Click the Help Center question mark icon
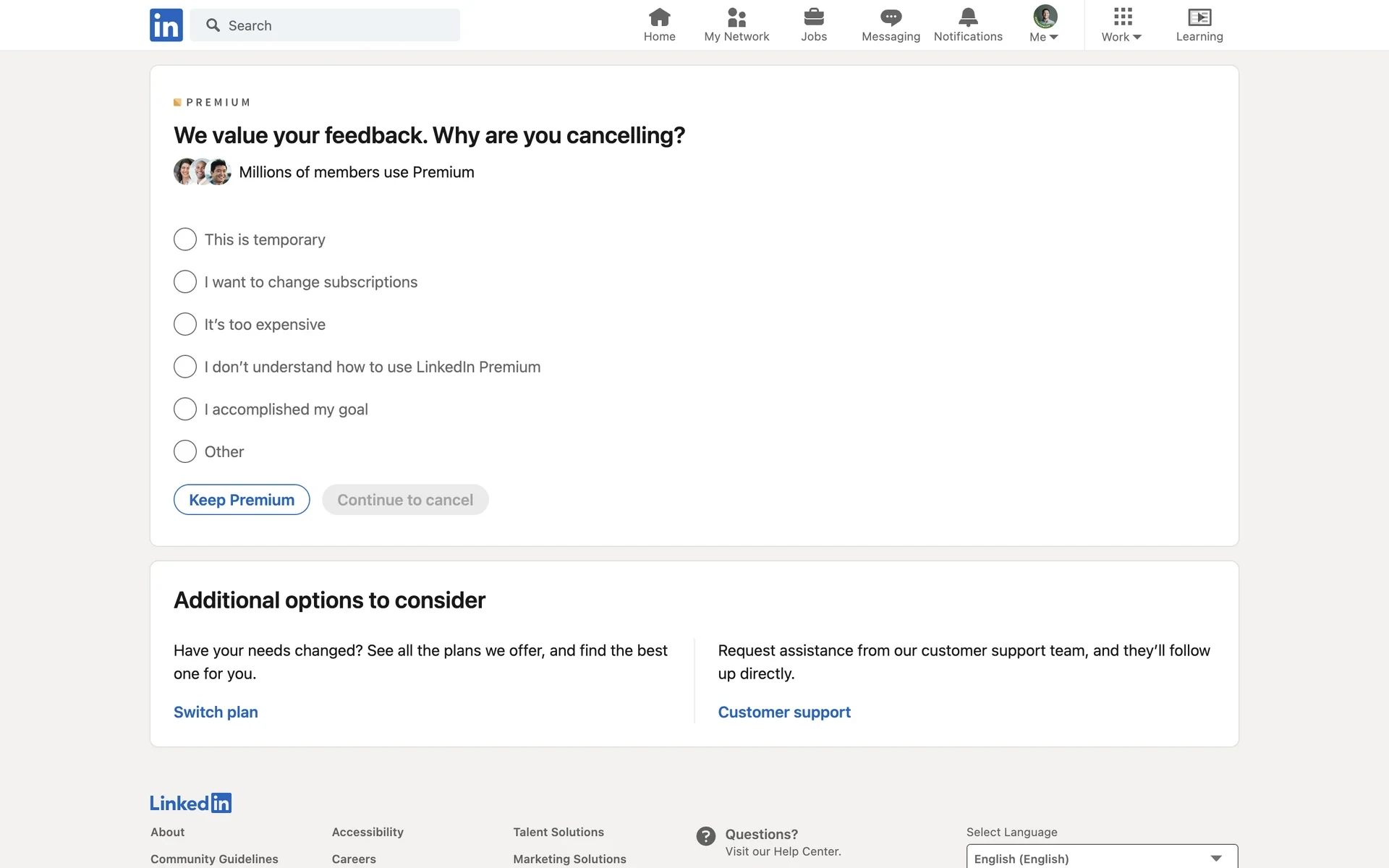This screenshot has width=1389, height=868. (706, 836)
